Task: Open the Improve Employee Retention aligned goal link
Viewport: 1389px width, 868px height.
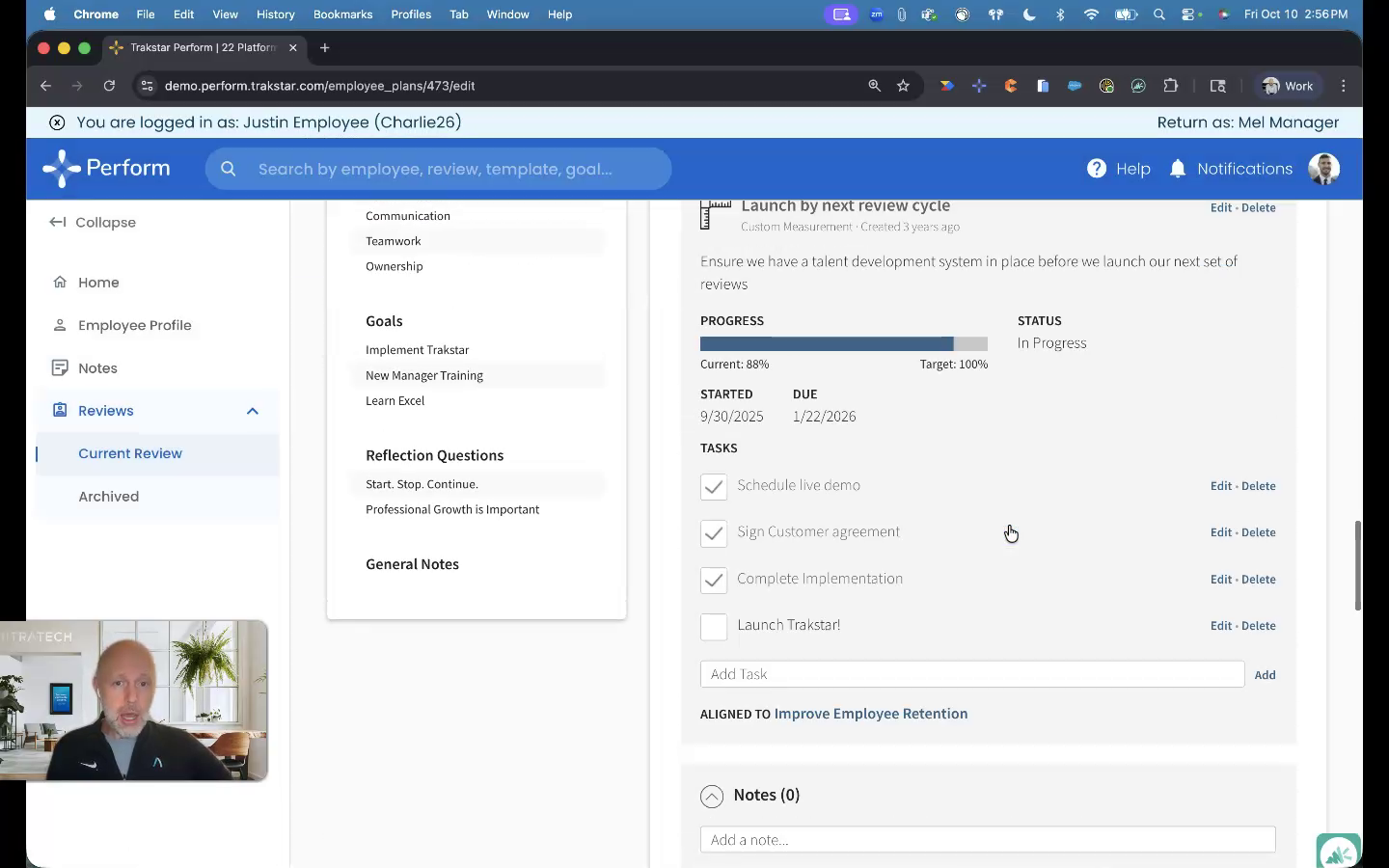Action: (x=871, y=714)
